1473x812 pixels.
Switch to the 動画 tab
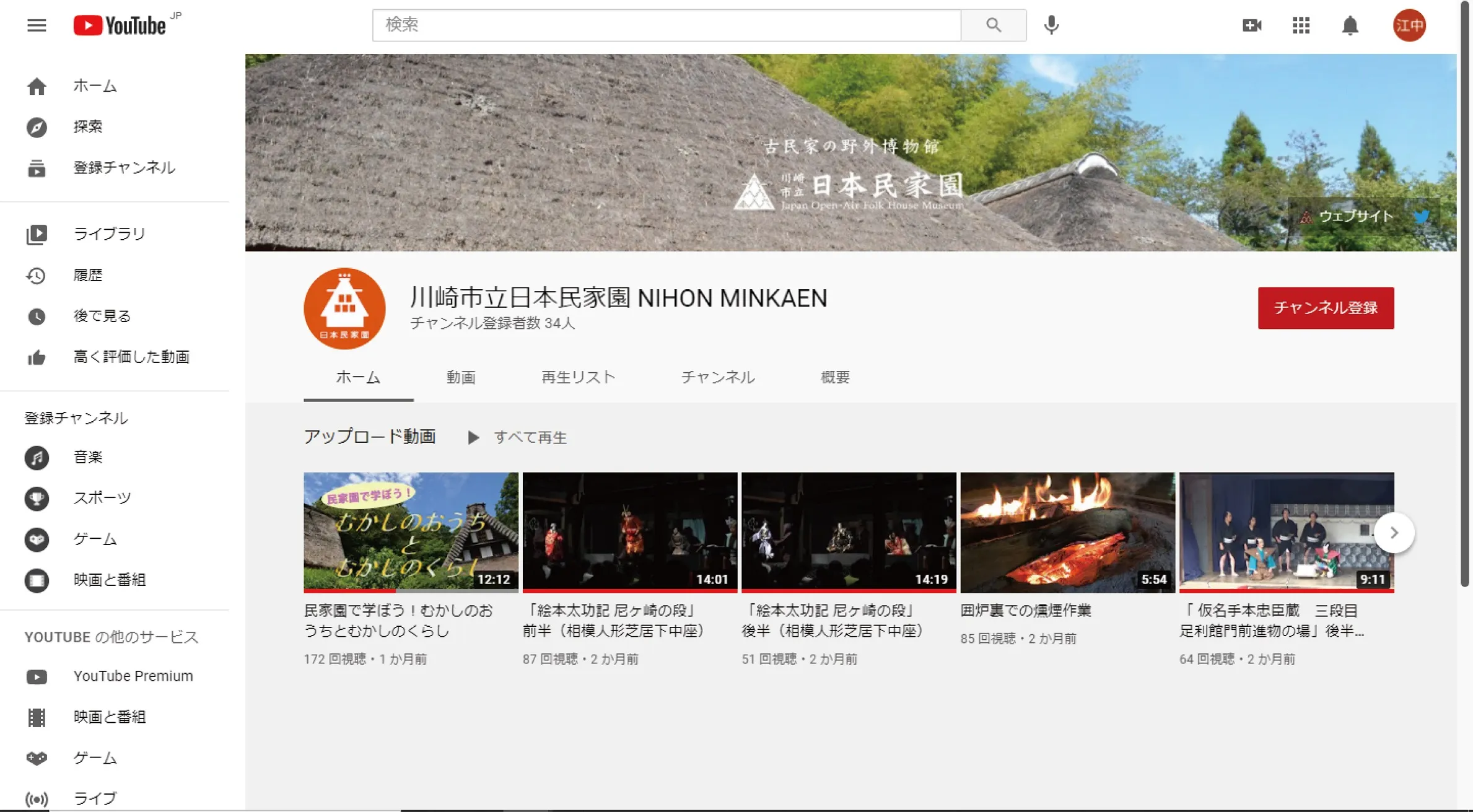point(461,377)
